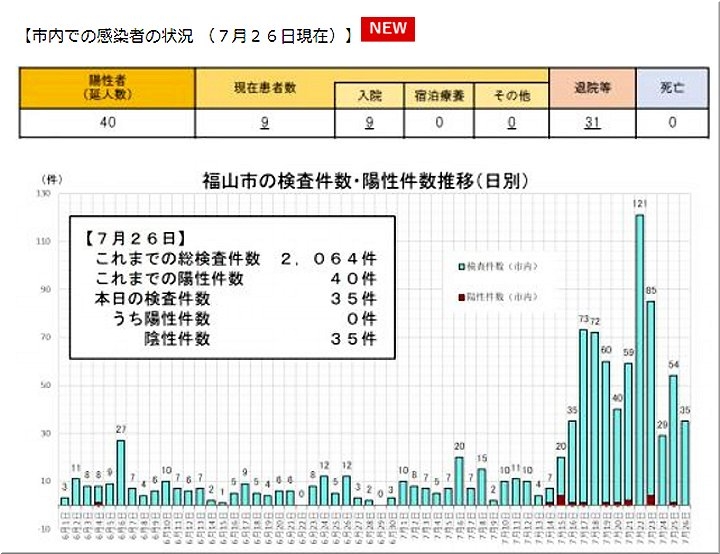Click the cyan 検査件数 legend marker
This screenshot has height=554, width=720.
pyautogui.click(x=461, y=267)
